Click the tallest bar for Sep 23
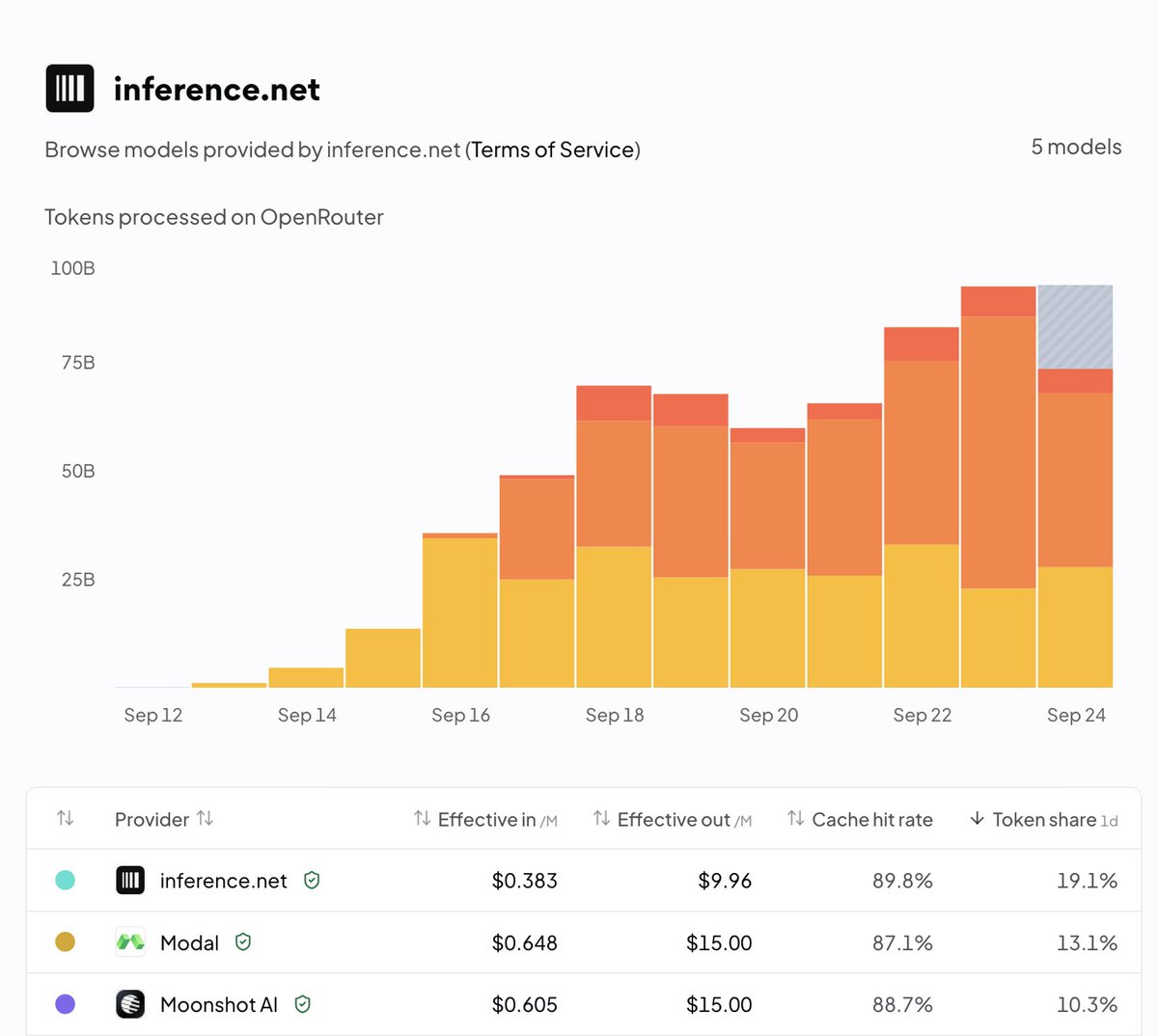1158x1036 pixels. (x=998, y=487)
